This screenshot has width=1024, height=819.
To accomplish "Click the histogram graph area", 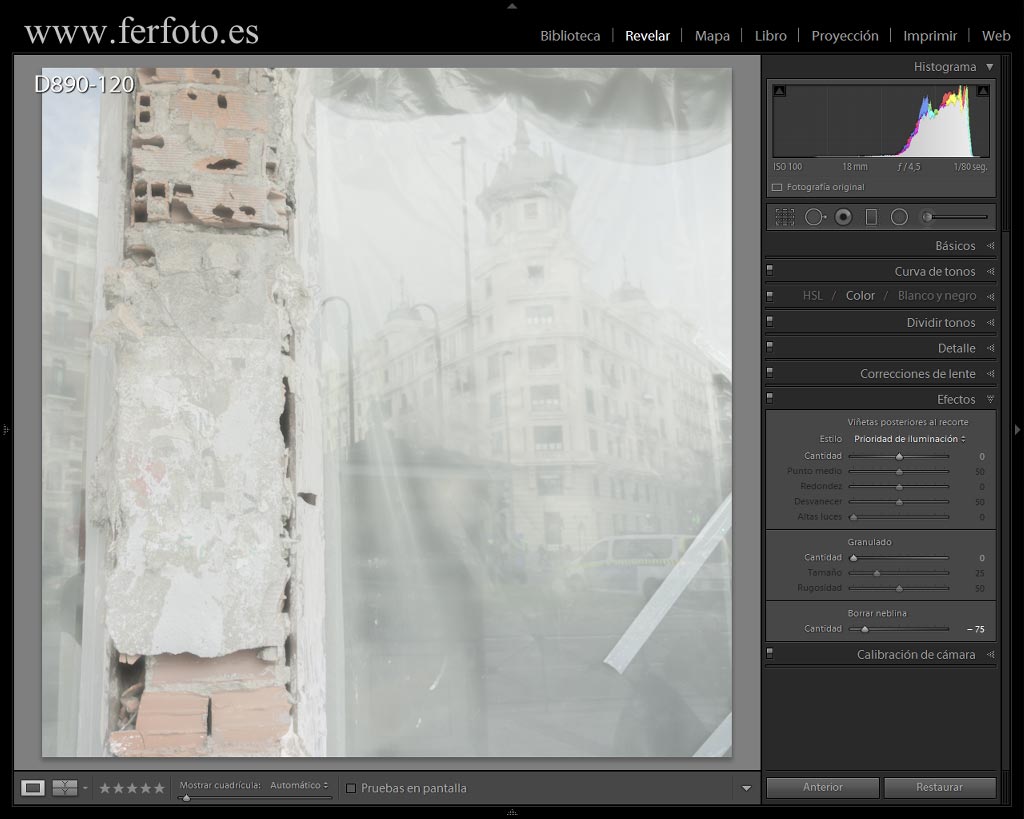I will click(x=880, y=120).
